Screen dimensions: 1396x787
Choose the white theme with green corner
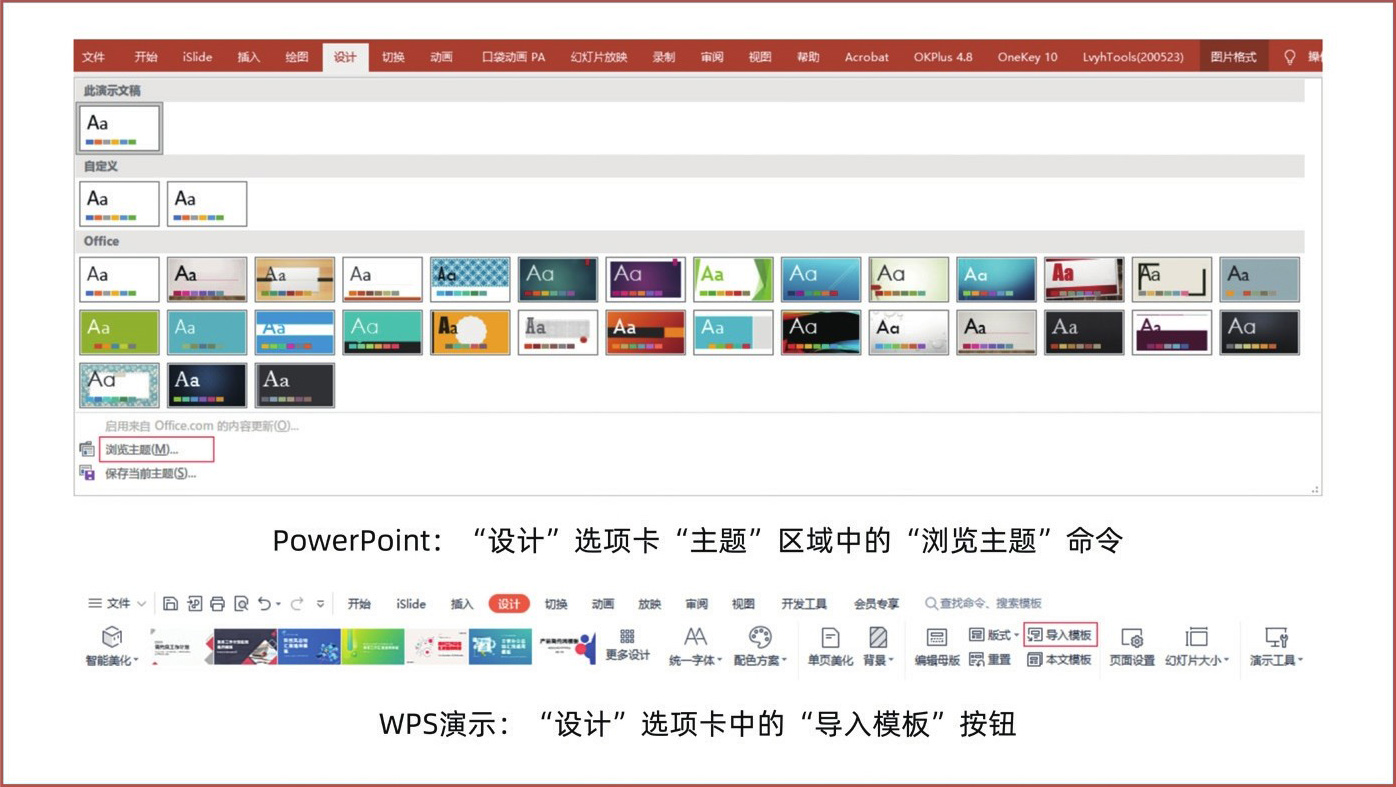pos(733,279)
